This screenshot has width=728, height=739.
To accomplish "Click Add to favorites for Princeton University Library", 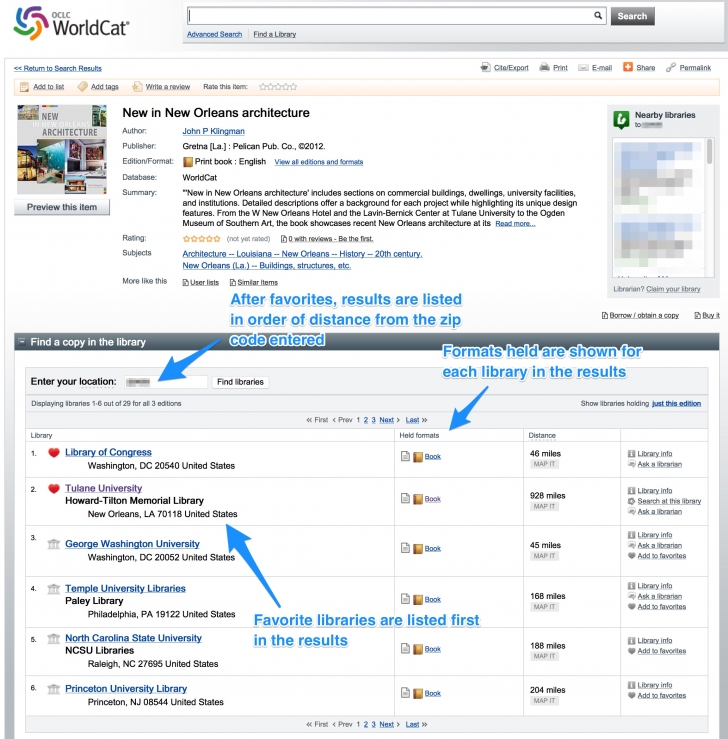I will pos(662,695).
